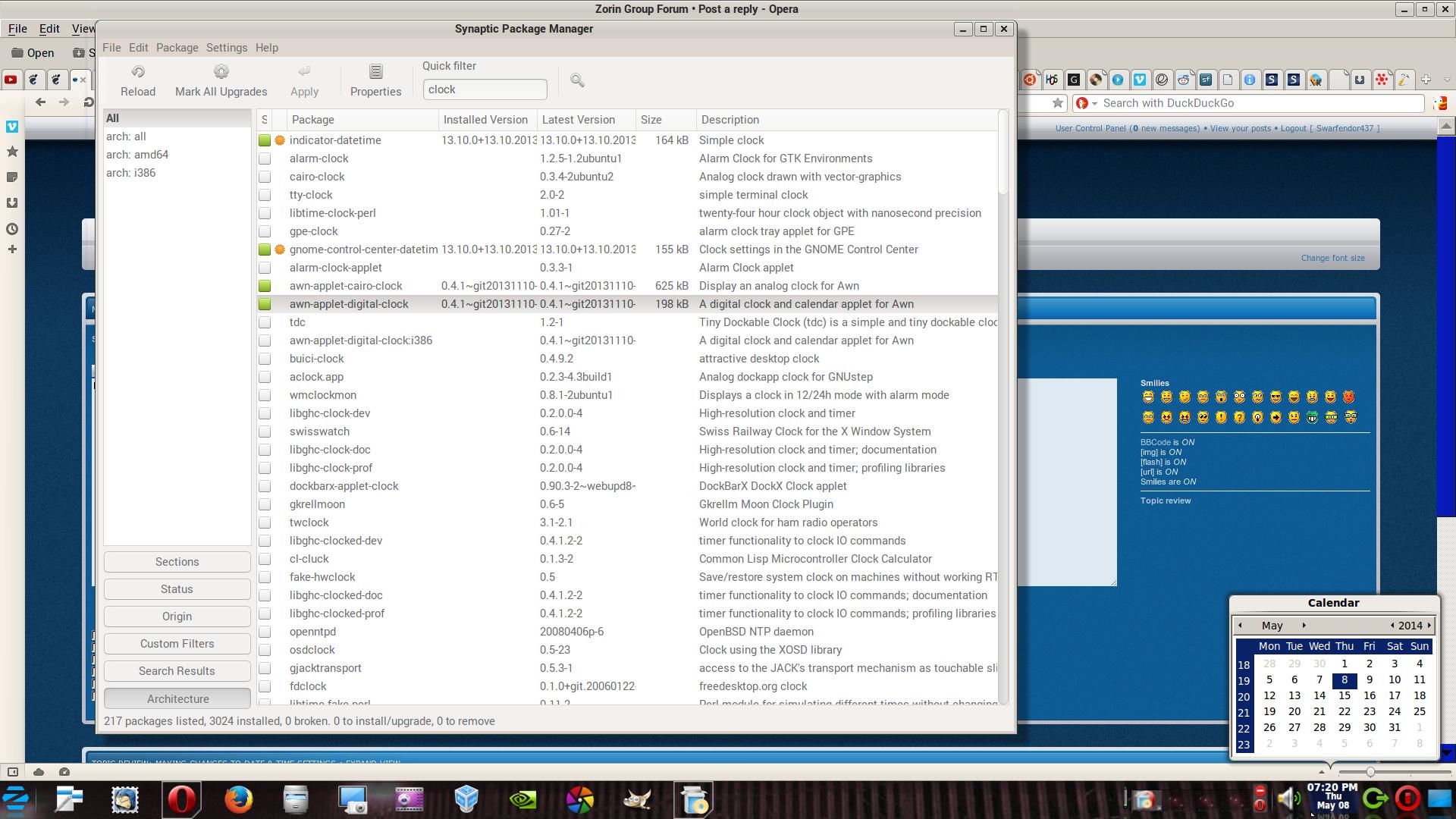Open the Opera bookmarks star panel
1456x819 pixels.
click(12, 152)
